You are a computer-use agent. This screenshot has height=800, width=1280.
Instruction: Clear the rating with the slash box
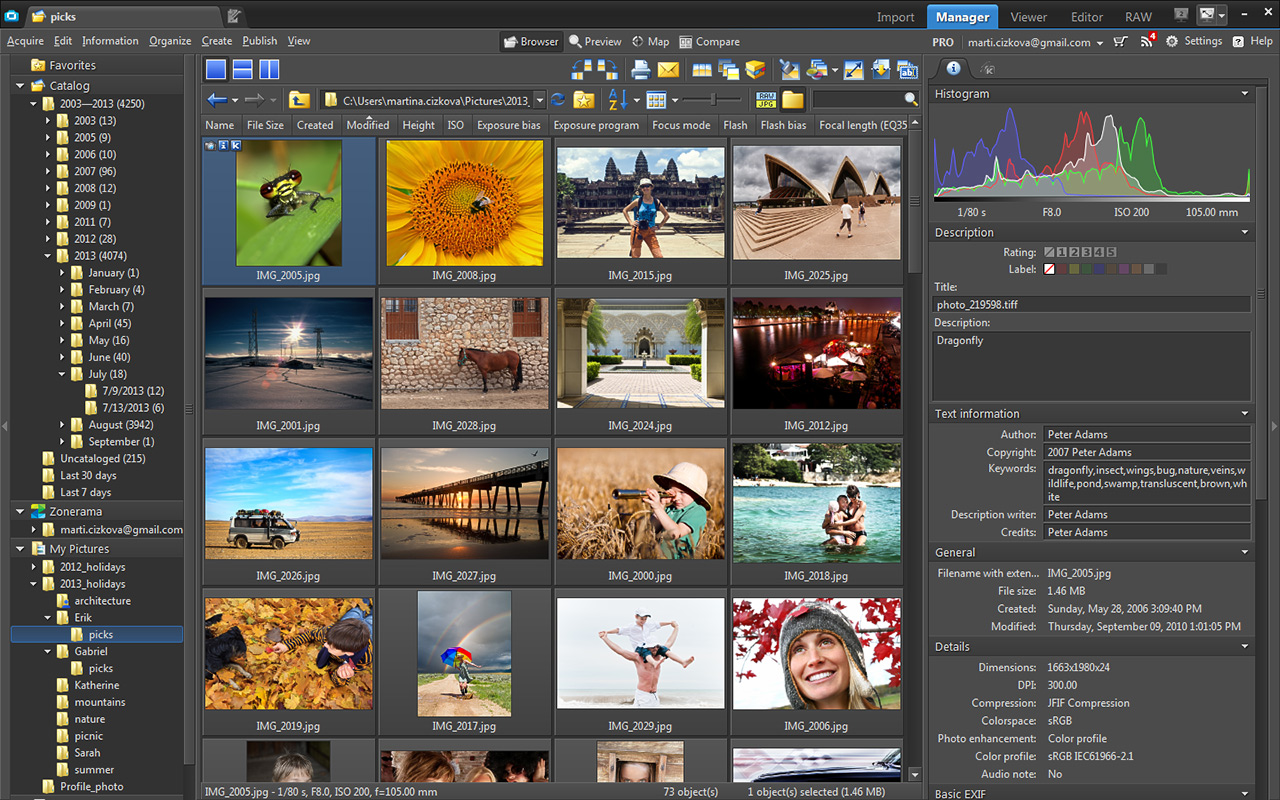click(1050, 253)
